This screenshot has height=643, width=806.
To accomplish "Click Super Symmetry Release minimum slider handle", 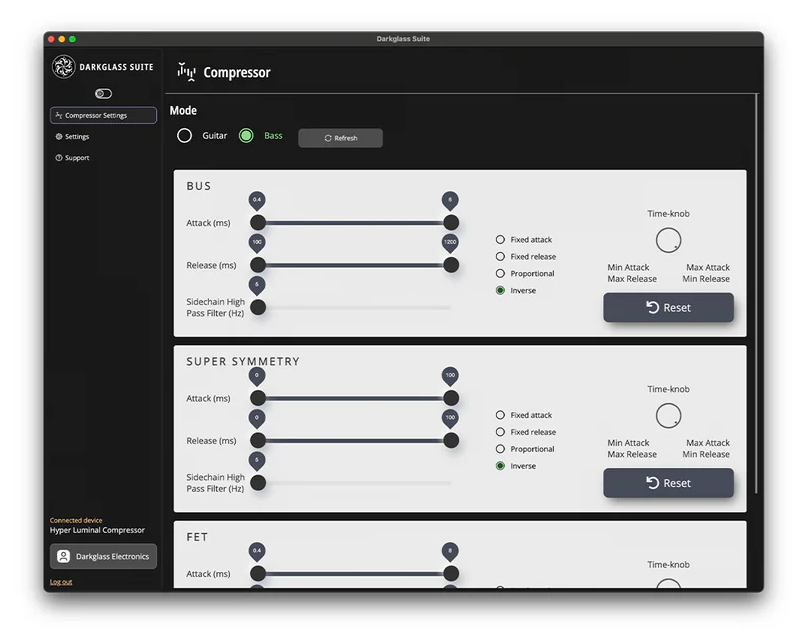I will tap(258, 440).
